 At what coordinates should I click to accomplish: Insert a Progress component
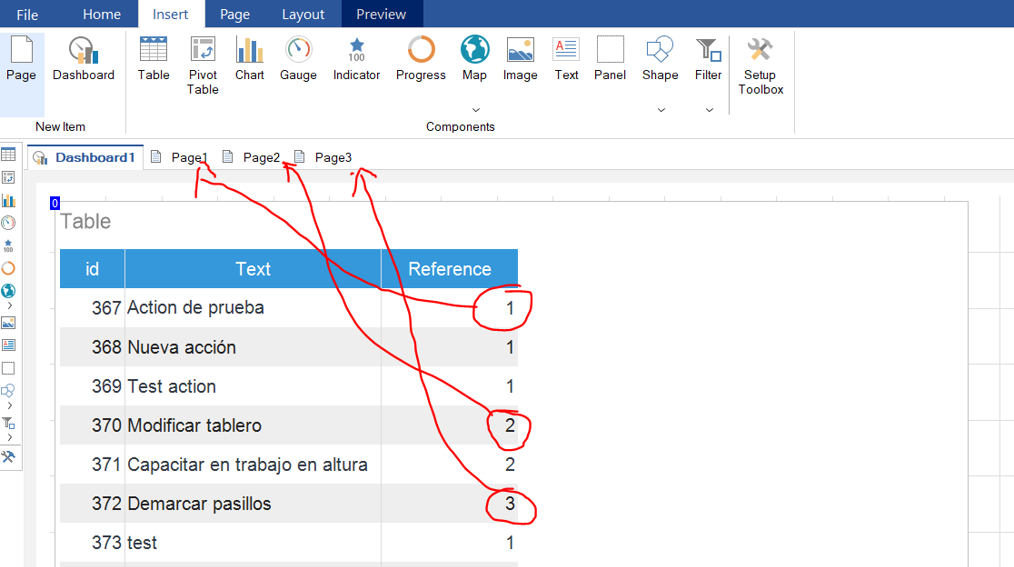click(x=421, y=59)
